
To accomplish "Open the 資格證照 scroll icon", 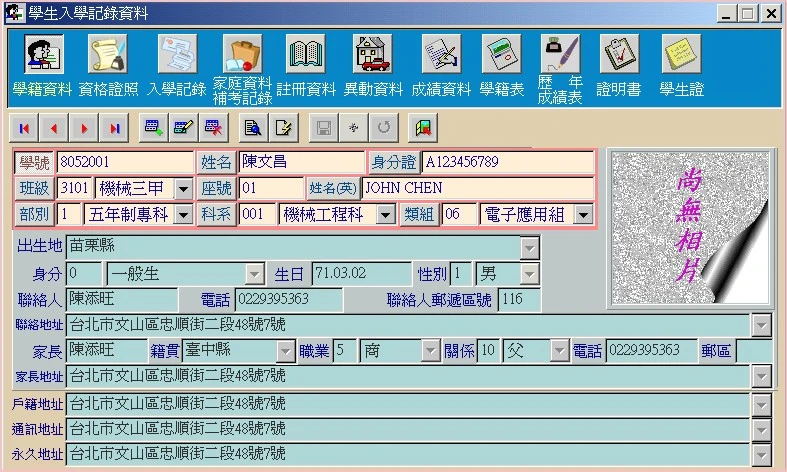I will tap(107, 54).
